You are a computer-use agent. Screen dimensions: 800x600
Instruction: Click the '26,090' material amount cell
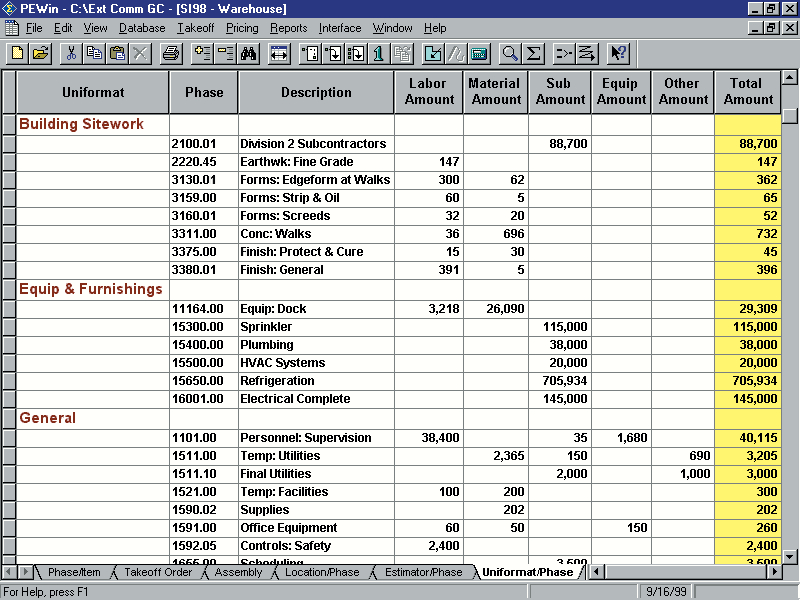click(496, 309)
